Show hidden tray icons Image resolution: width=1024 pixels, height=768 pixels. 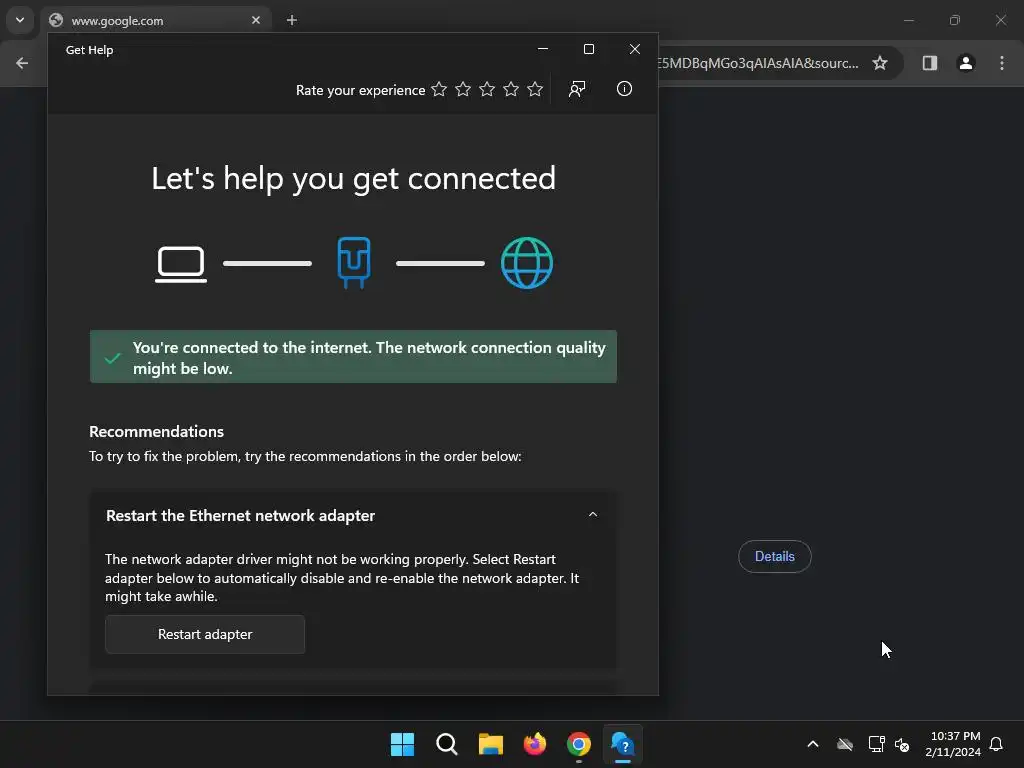pyautogui.click(x=813, y=744)
